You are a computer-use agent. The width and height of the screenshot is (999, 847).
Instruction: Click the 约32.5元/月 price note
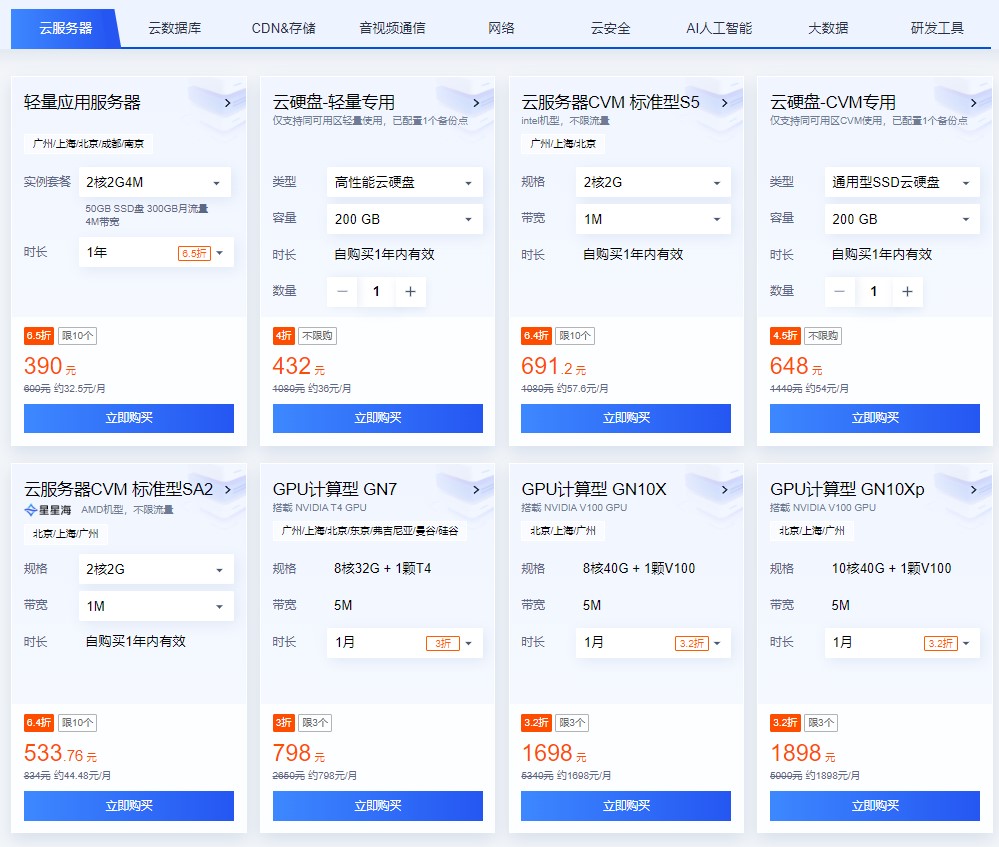(x=80, y=389)
